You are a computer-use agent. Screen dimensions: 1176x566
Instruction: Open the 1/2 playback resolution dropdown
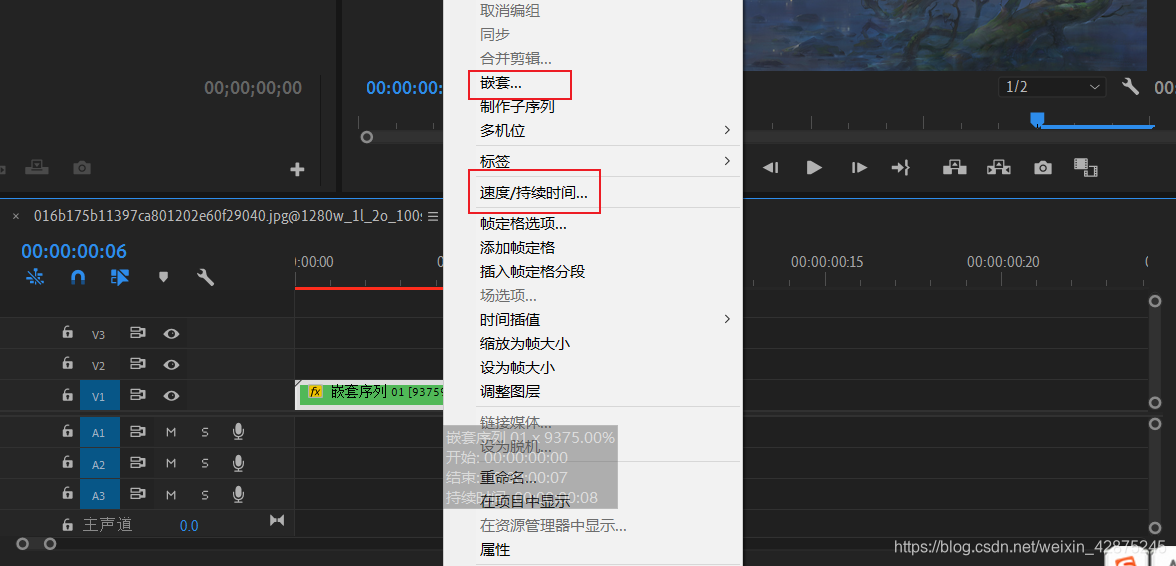pyautogui.click(x=1052, y=87)
